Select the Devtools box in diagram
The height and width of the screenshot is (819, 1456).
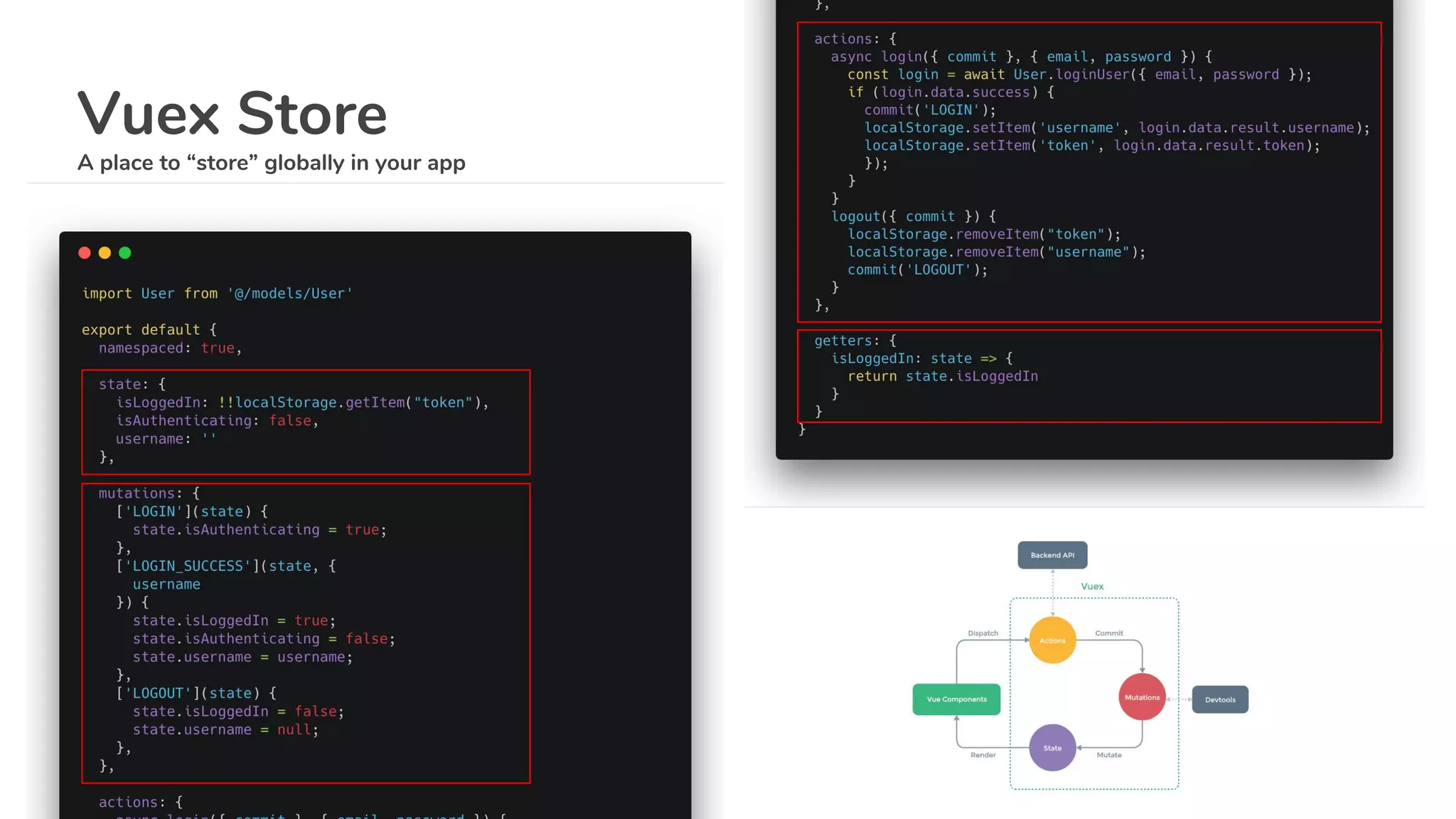1220,700
